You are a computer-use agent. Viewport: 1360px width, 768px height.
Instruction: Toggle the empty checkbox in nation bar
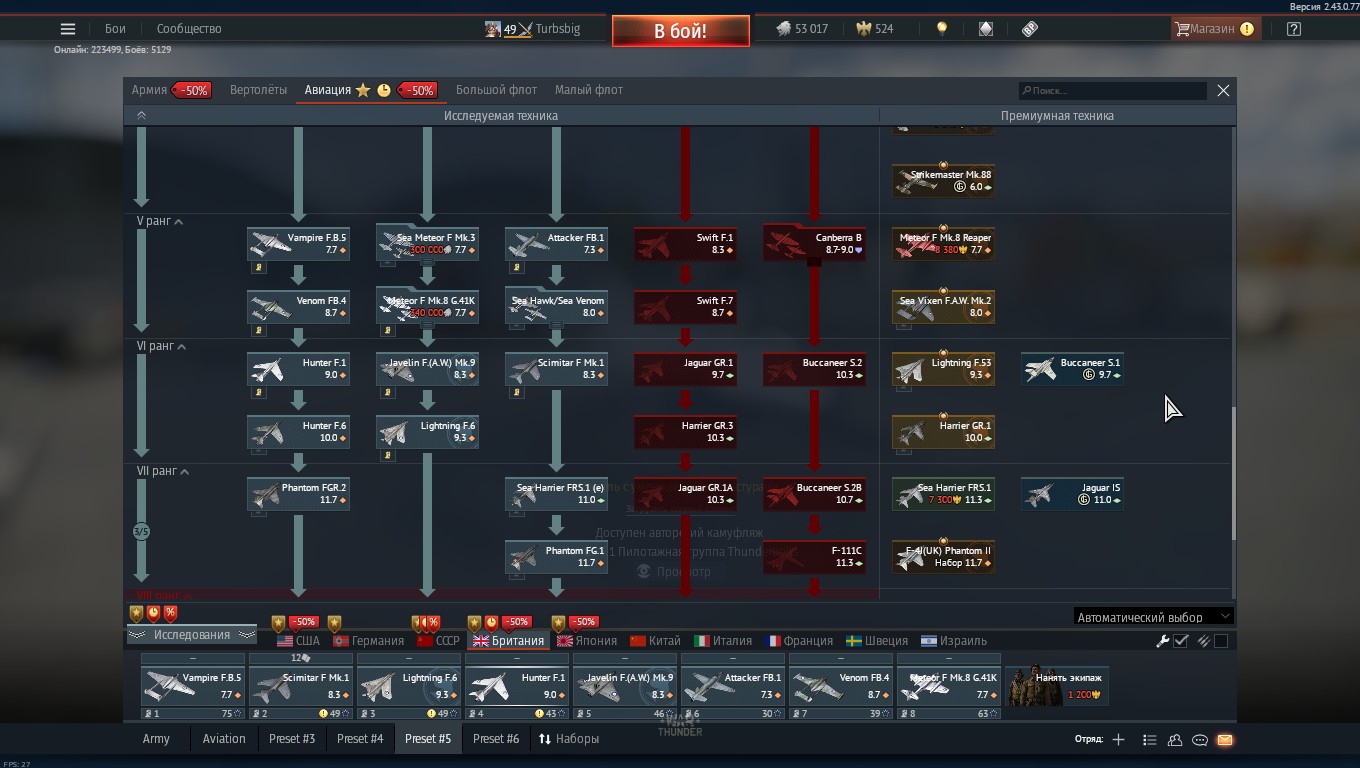coord(1221,641)
